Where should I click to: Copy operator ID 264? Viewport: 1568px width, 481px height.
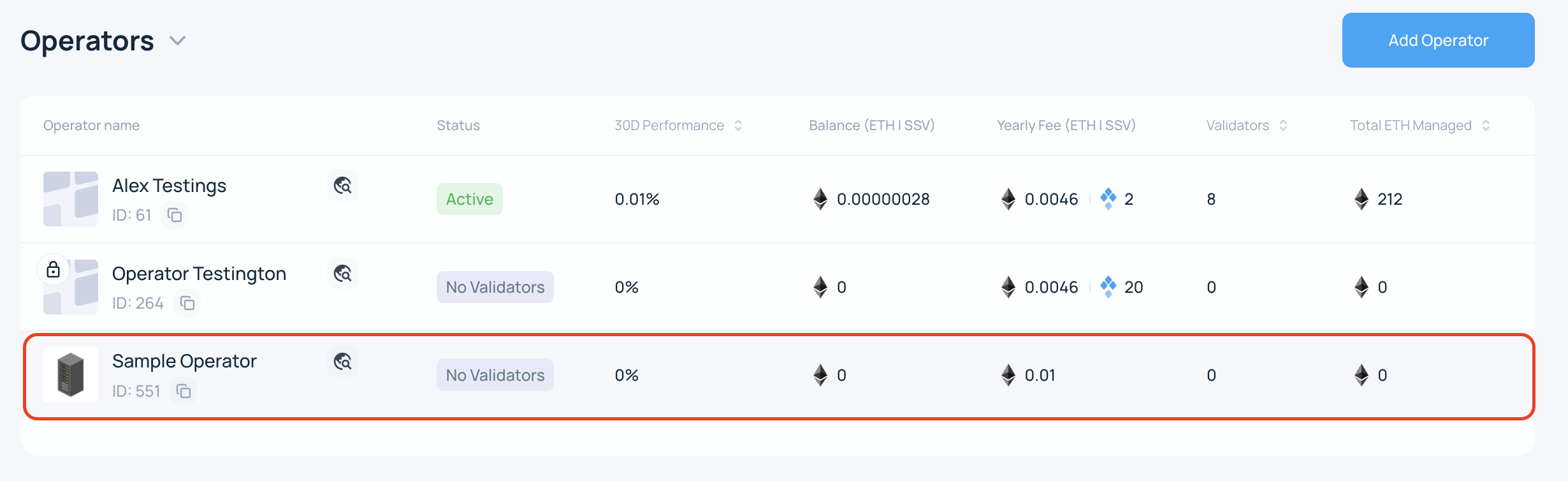tap(187, 303)
